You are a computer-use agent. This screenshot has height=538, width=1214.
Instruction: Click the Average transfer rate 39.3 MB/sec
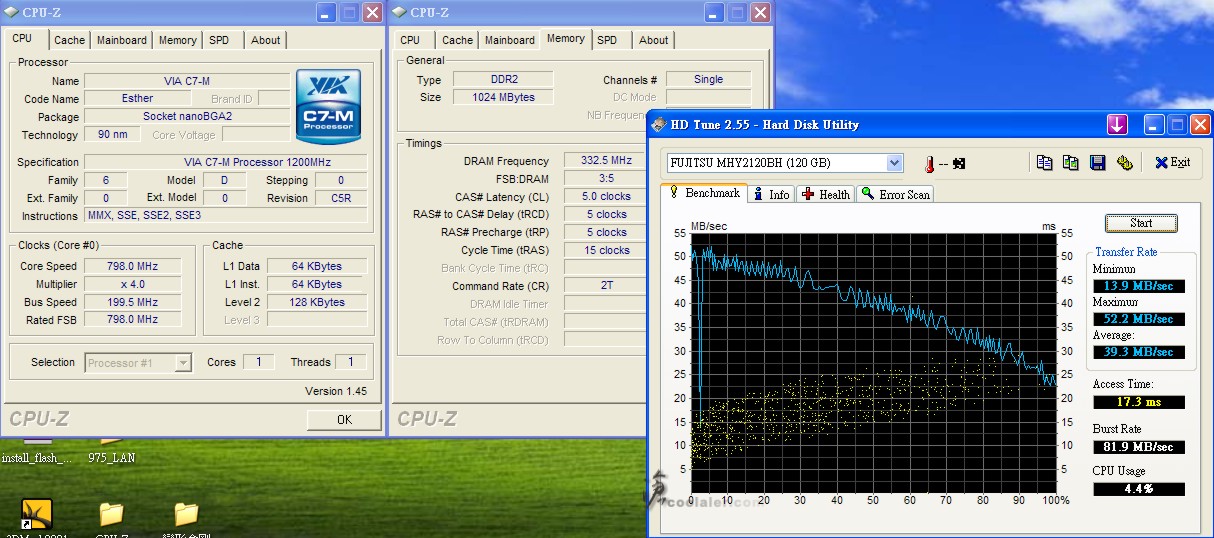click(x=1139, y=352)
